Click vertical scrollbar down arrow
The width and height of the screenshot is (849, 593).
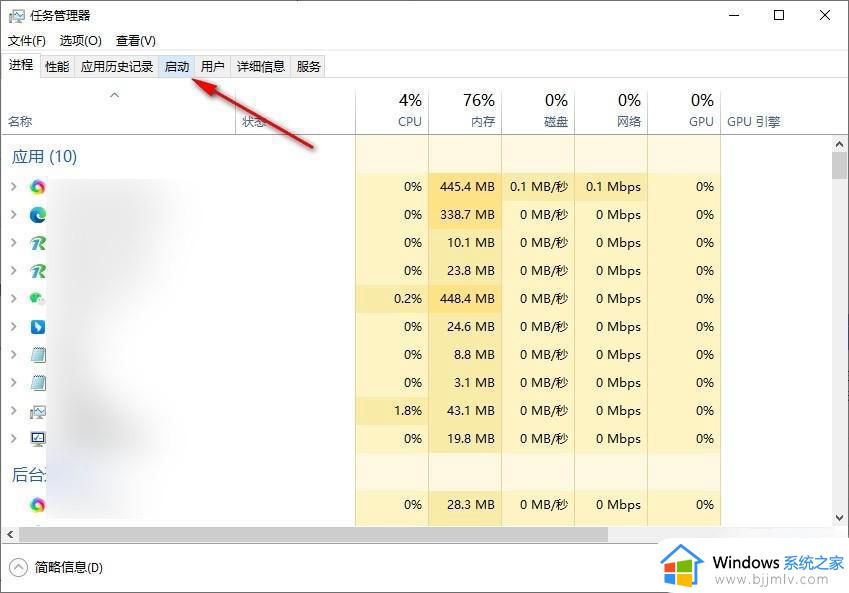click(839, 518)
